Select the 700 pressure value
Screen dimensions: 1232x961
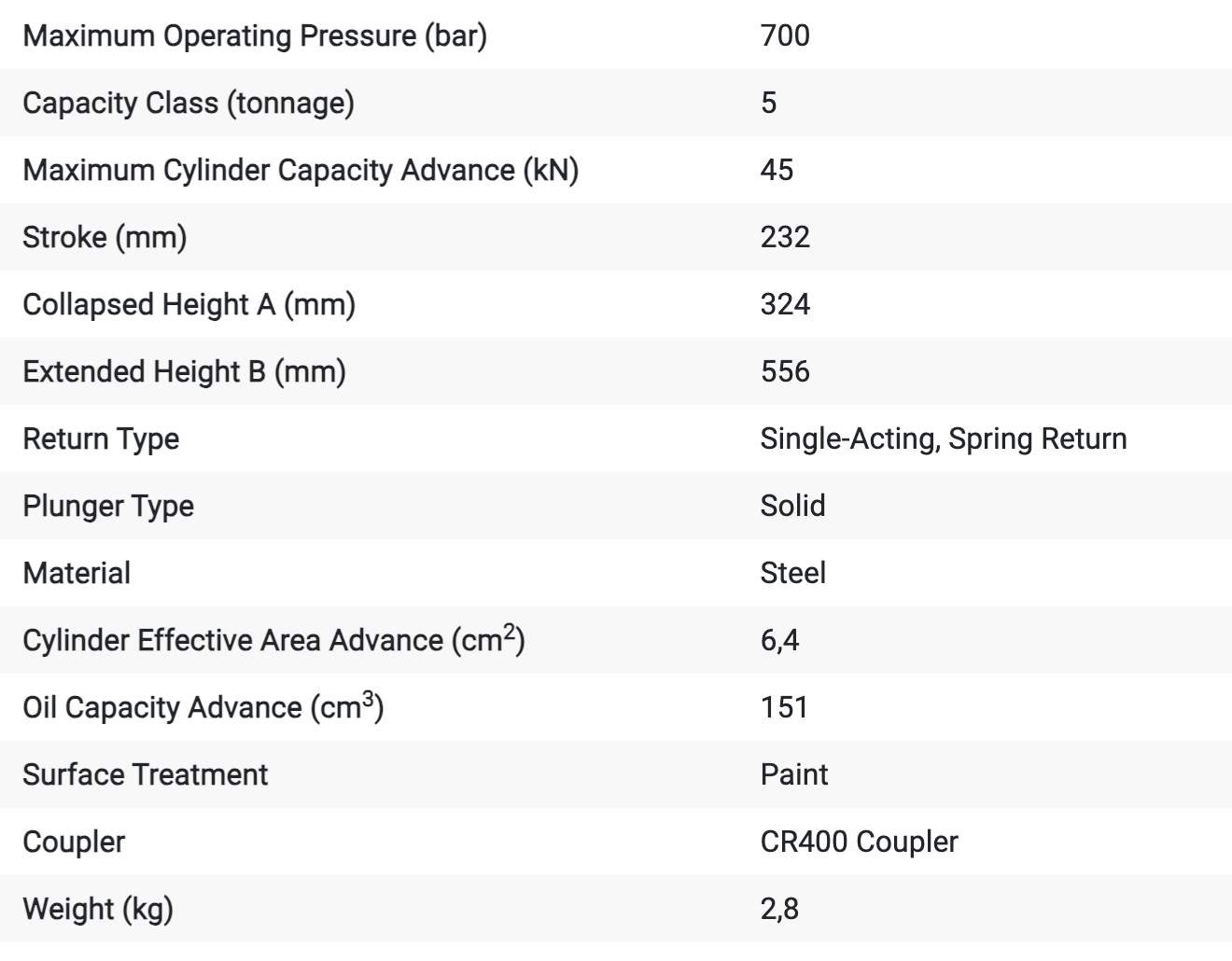[785, 35]
